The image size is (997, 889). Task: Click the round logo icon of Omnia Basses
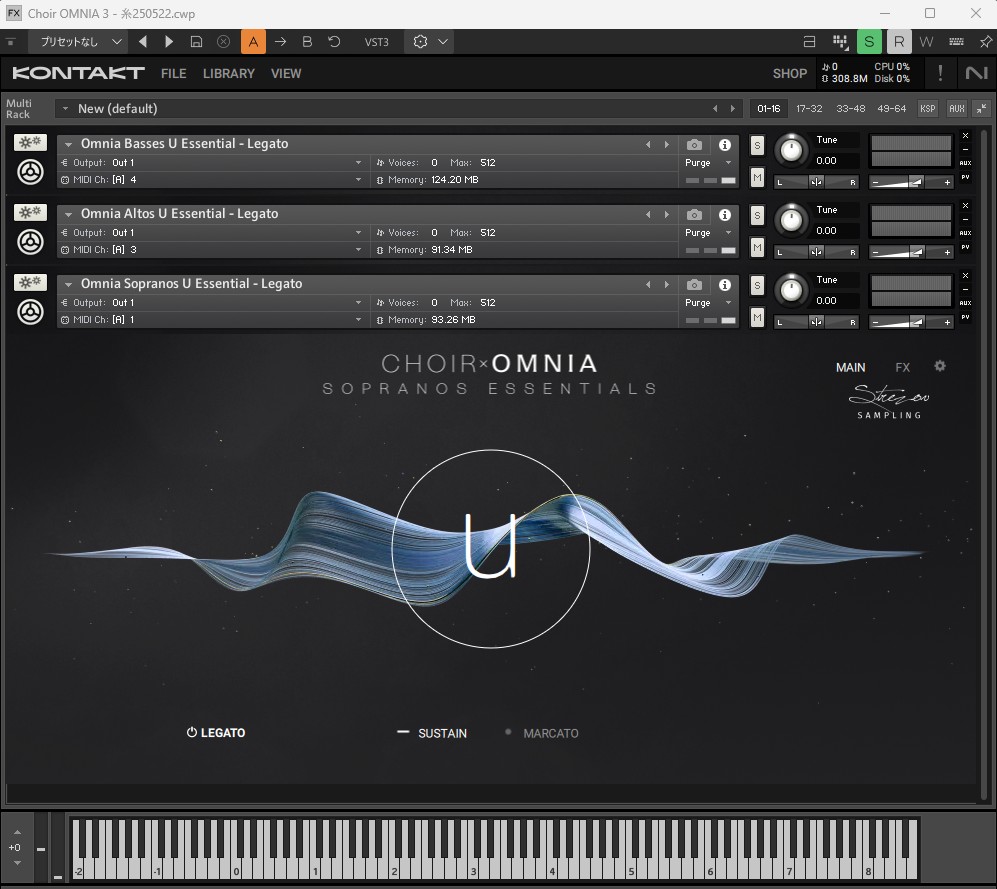click(30, 172)
